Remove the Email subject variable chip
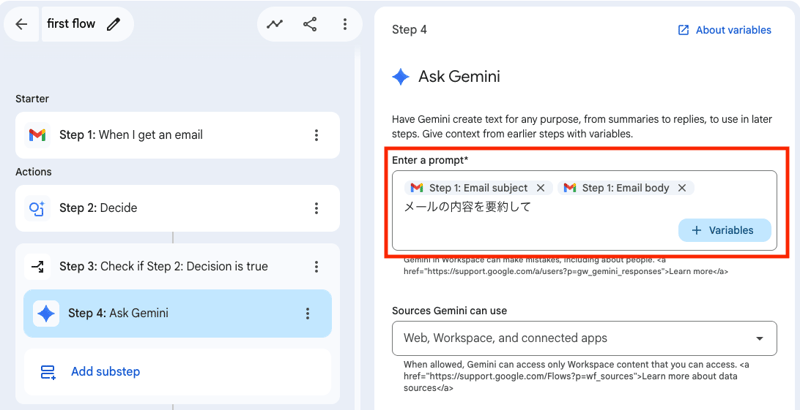The image size is (800, 410). pos(541,188)
